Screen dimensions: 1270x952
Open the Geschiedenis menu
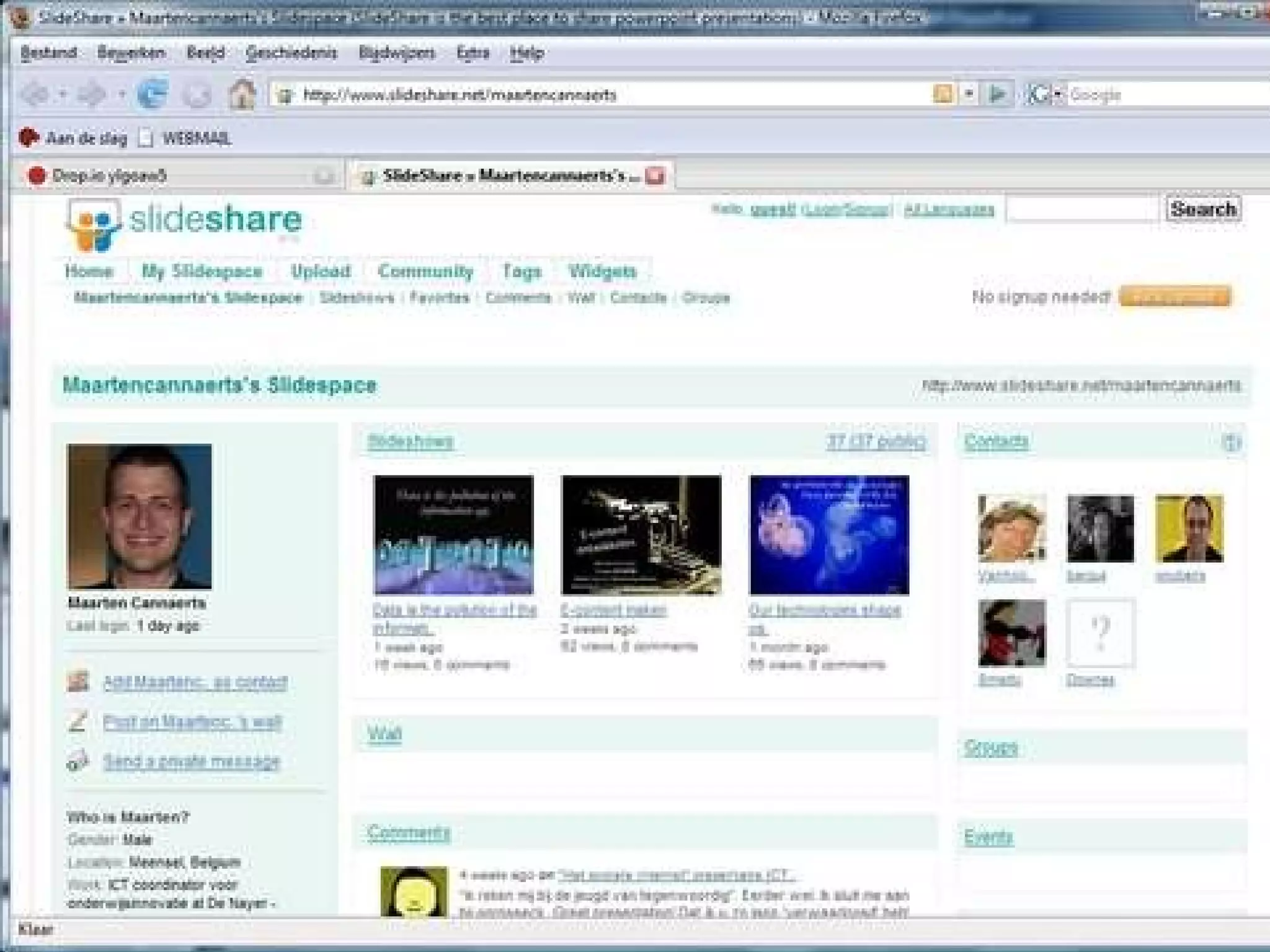(291, 53)
